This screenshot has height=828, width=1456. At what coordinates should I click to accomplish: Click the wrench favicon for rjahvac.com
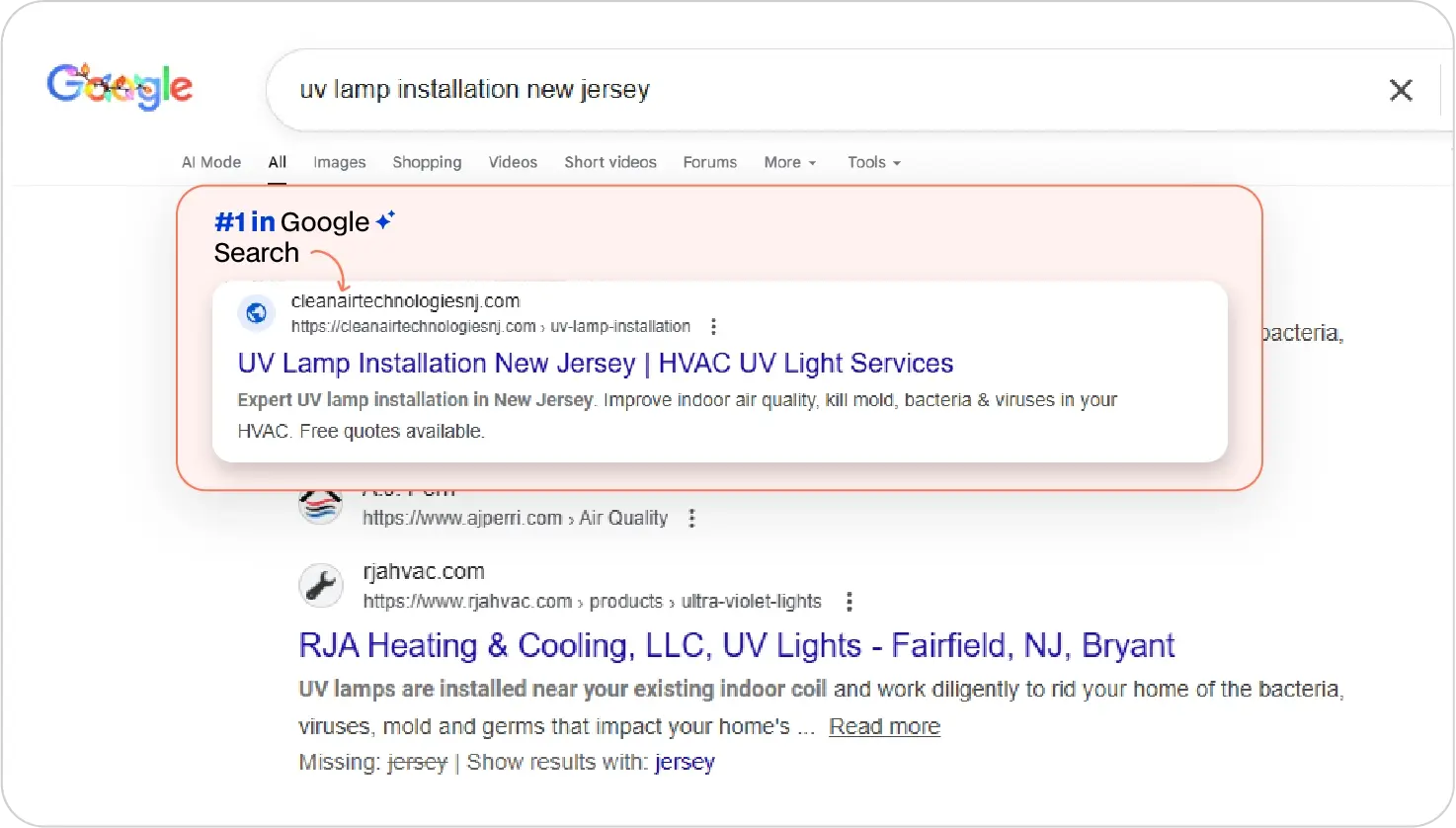tap(321, 586)
